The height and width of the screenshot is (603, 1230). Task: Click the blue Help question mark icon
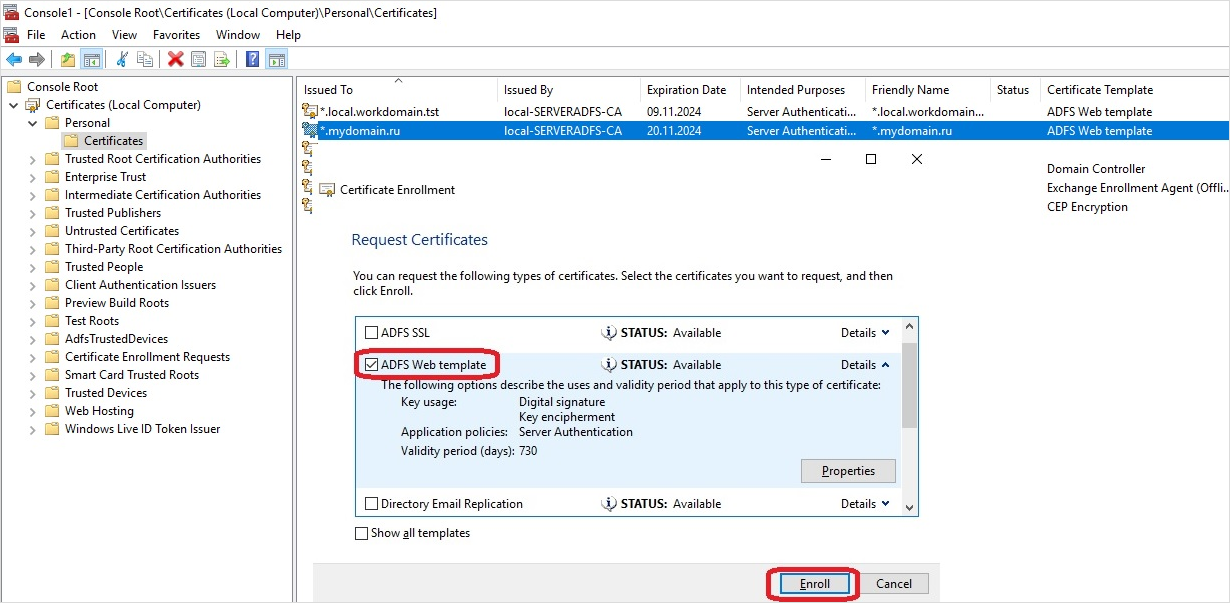(x=253, y=59)
